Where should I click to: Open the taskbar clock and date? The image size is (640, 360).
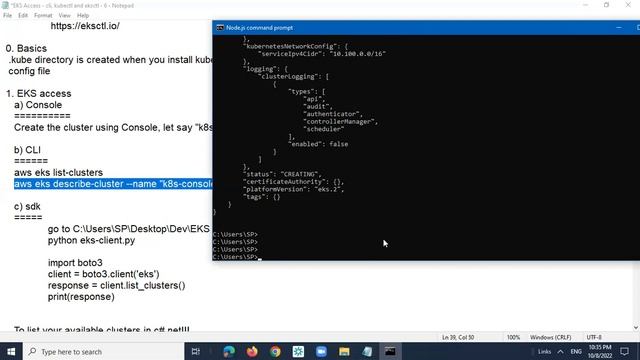(600, 351)
